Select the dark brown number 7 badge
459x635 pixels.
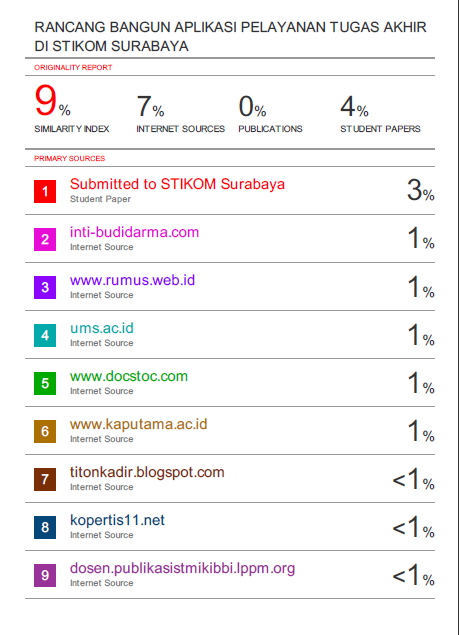pyautogui.click(x=45, y=479)
